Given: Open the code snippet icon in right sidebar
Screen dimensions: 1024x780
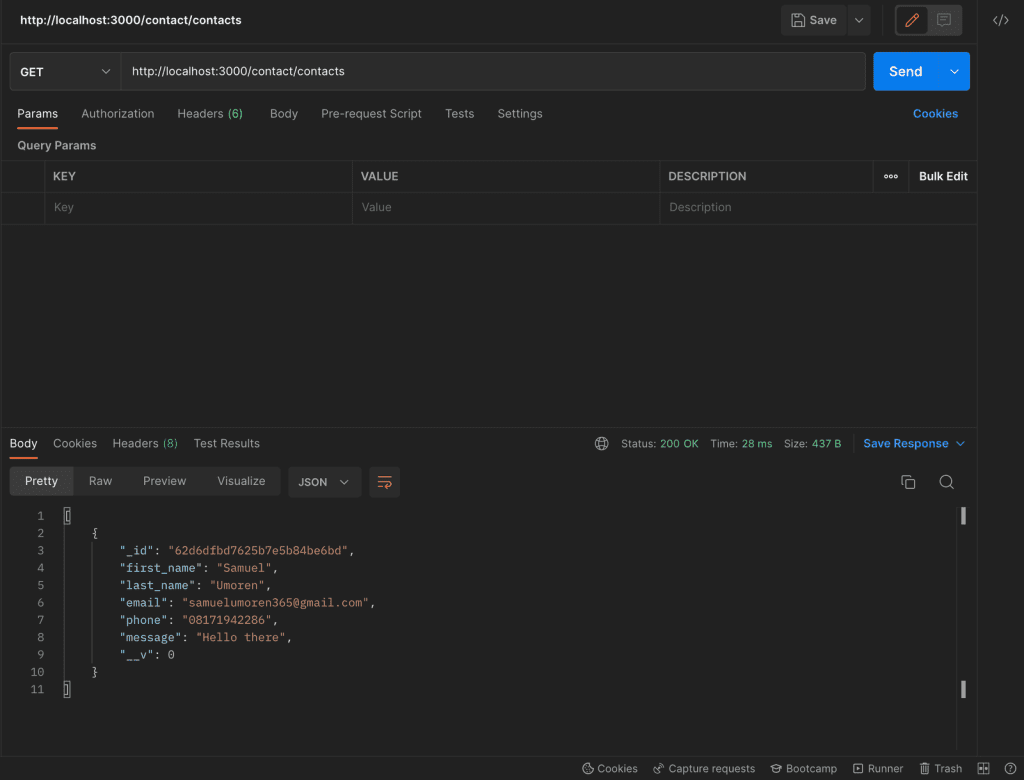Looking at the screenshot, I should [x=1000, y=20].
